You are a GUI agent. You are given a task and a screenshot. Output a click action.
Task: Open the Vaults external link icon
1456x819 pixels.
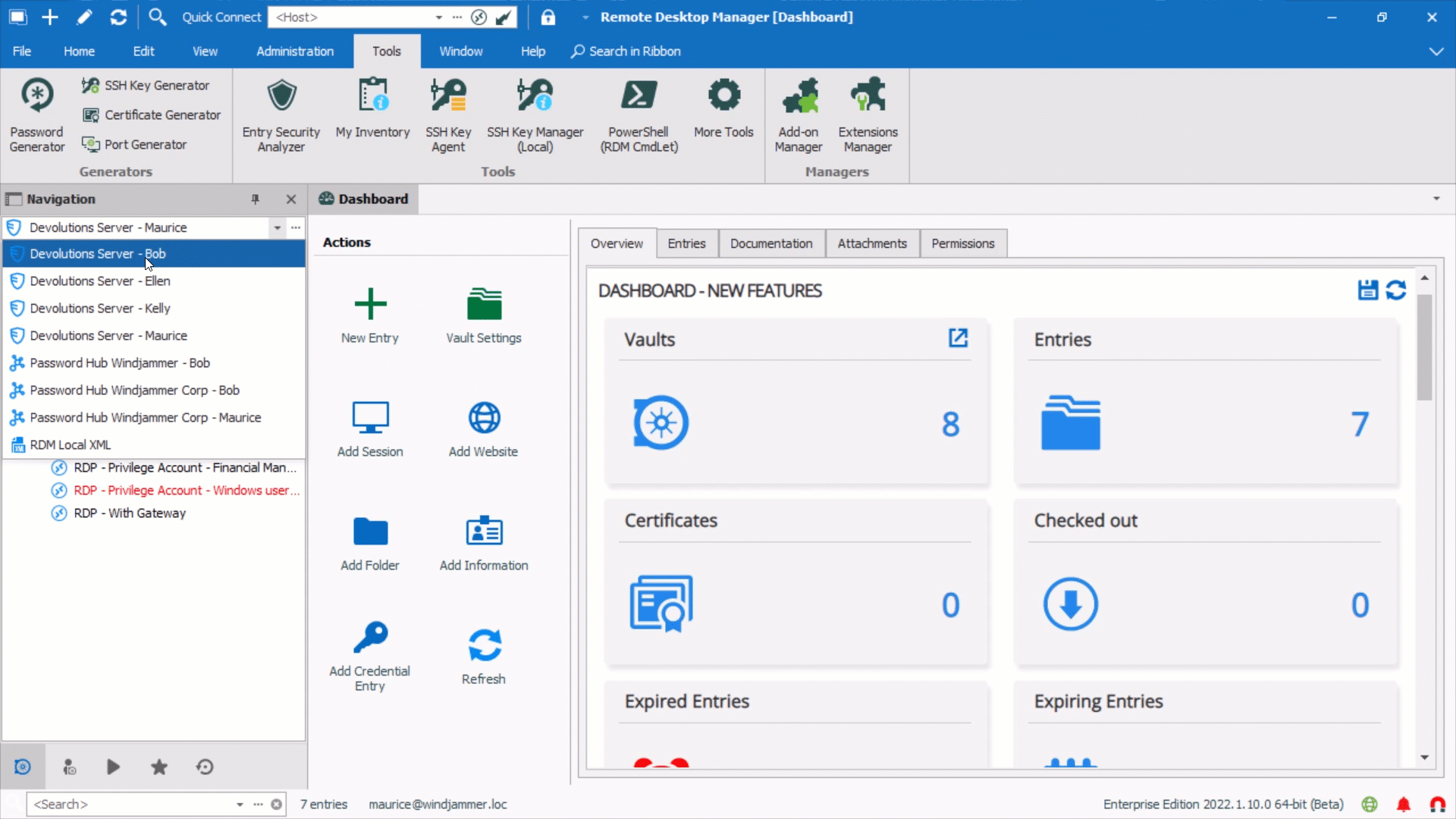pyautogui.click(x=958, y=338)
